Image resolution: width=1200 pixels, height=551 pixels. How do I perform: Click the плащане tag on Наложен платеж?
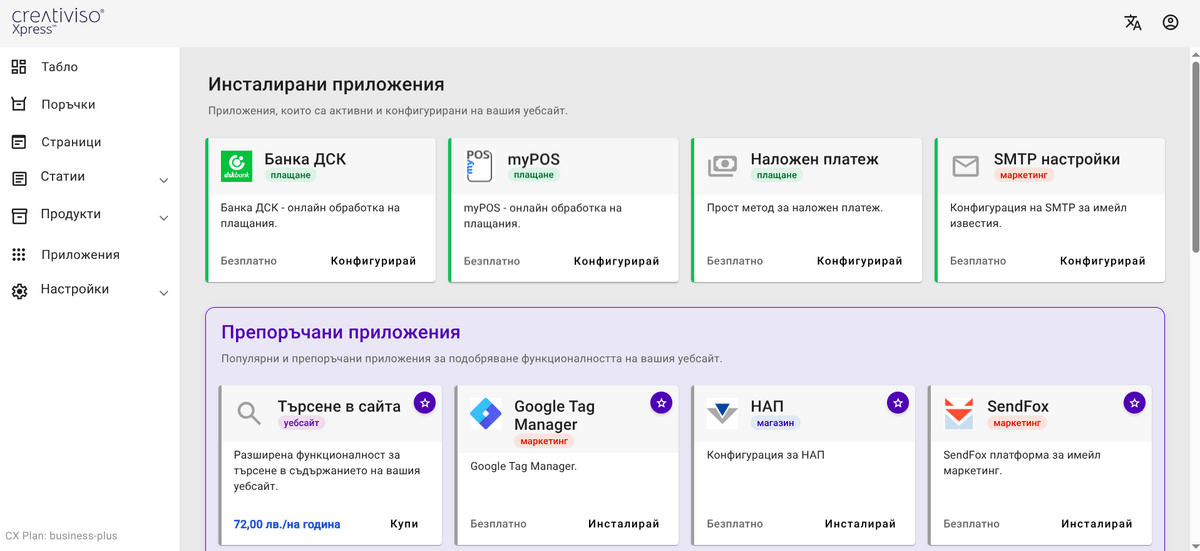click(776, 175)
